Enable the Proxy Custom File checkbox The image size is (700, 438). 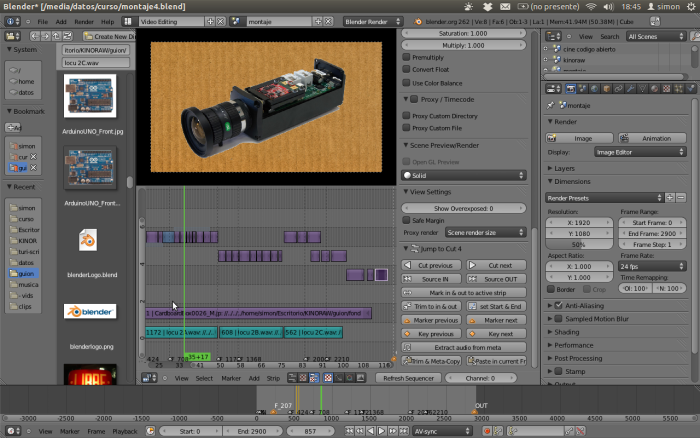point(406,128)
